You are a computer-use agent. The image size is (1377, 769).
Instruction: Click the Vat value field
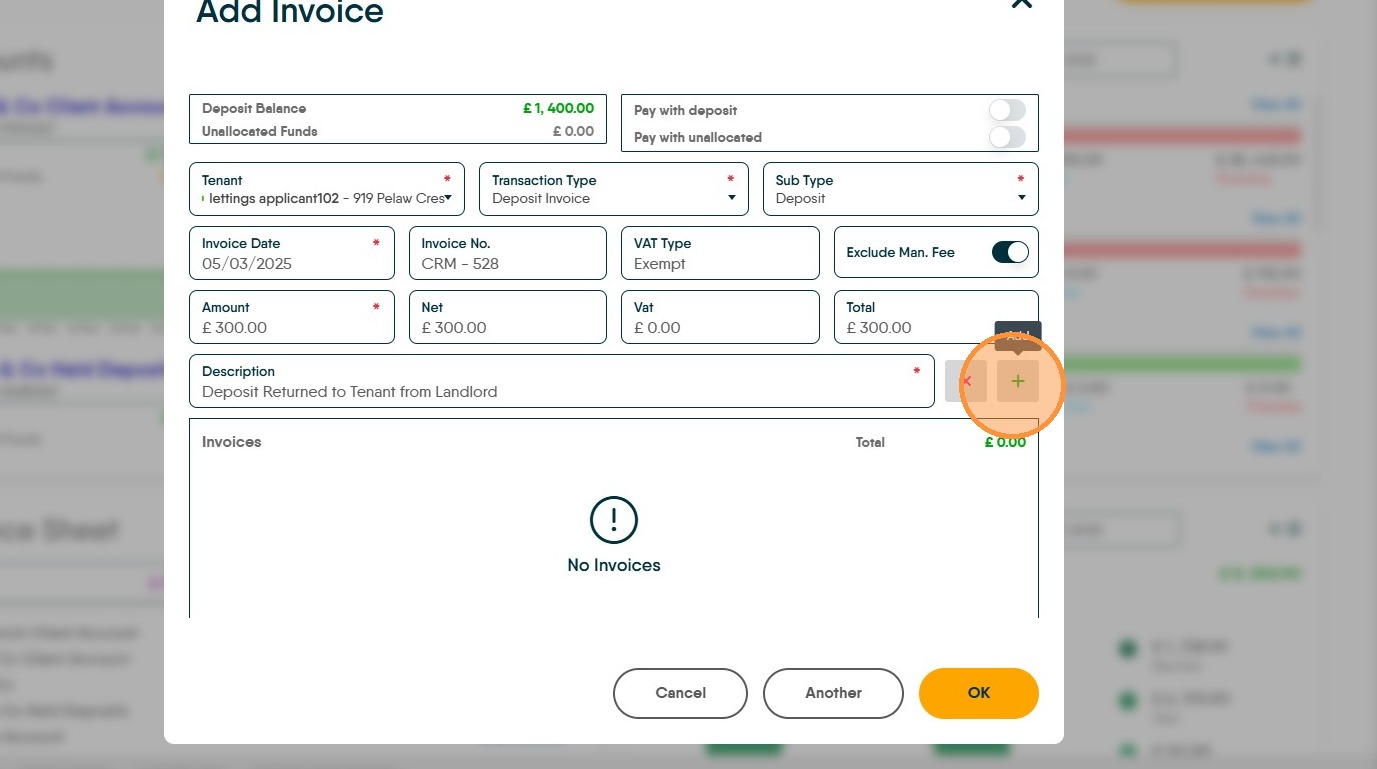point(720,317)
